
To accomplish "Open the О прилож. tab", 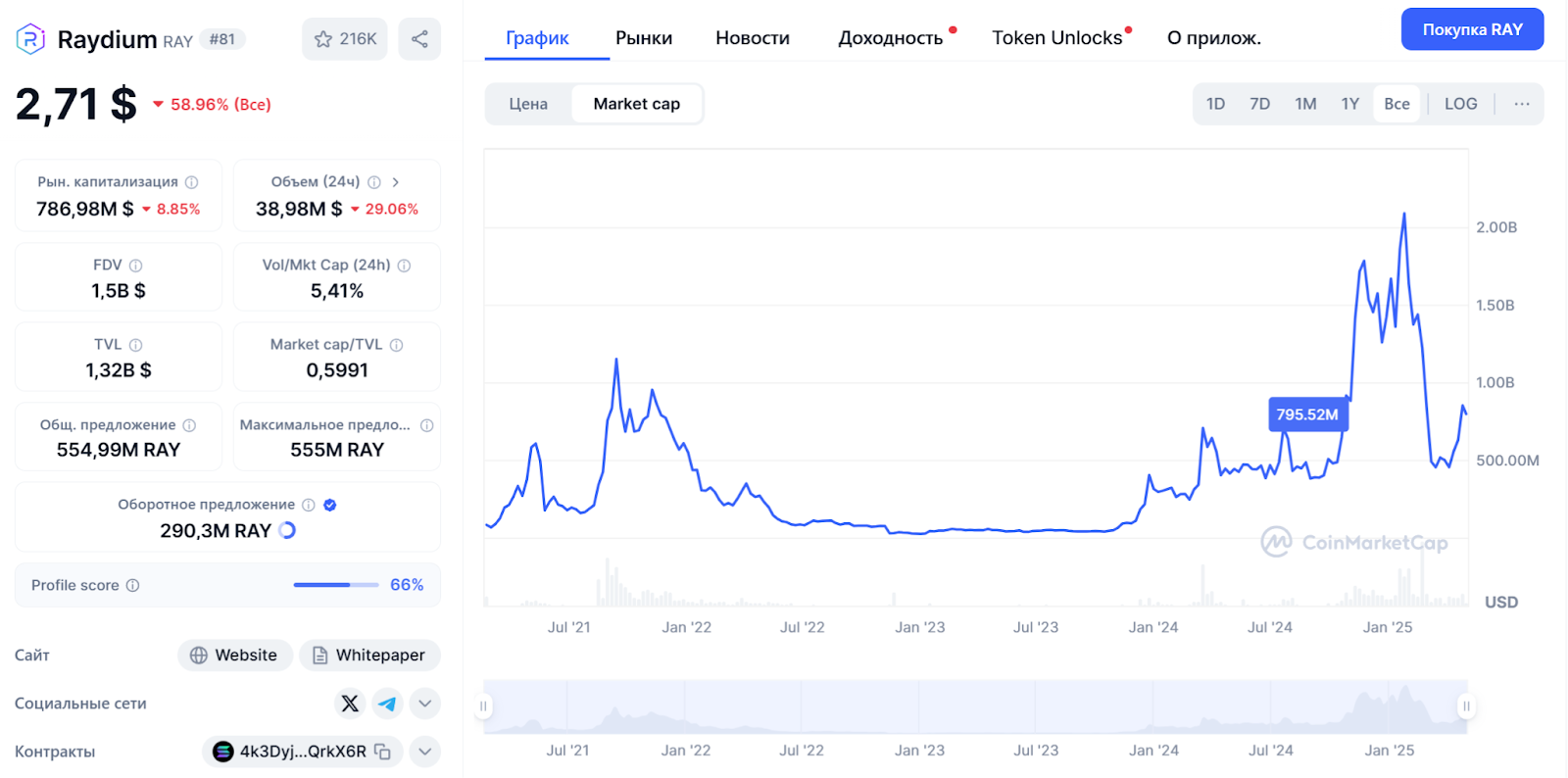I will [x=1213, y=38].
